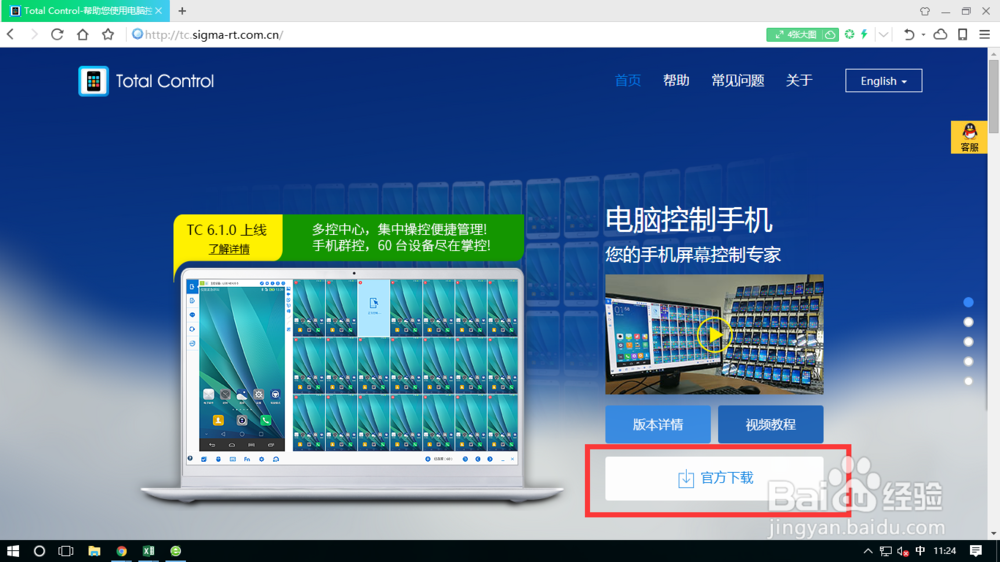Open the 关于 navigation item
Screen dimensions: 1000x562
[799, 80]
